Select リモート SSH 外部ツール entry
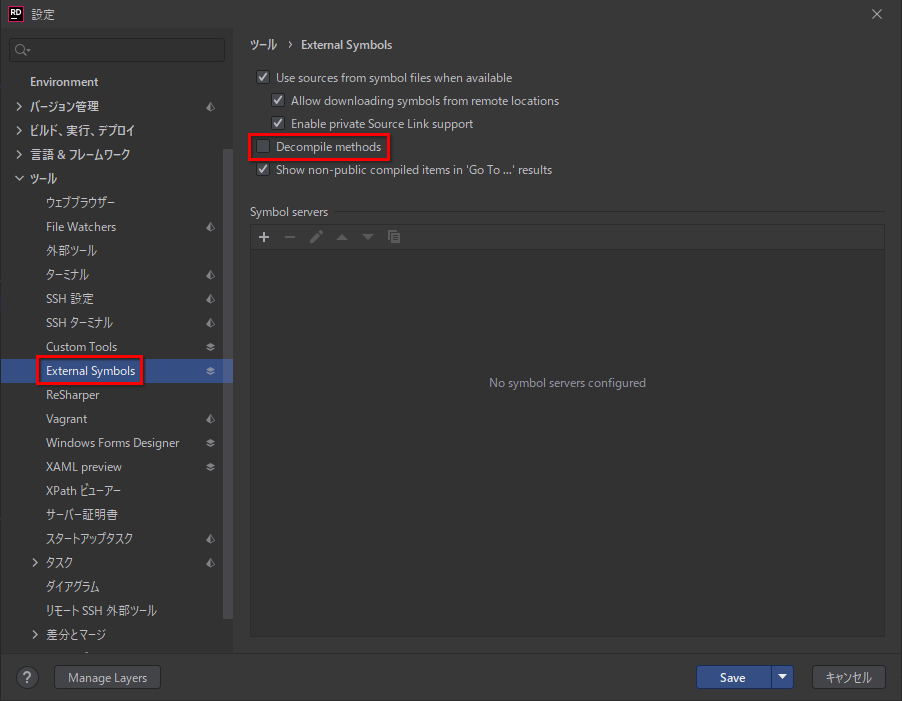Image resolution: width=902 pixels, height=701 pixels. 101,611
